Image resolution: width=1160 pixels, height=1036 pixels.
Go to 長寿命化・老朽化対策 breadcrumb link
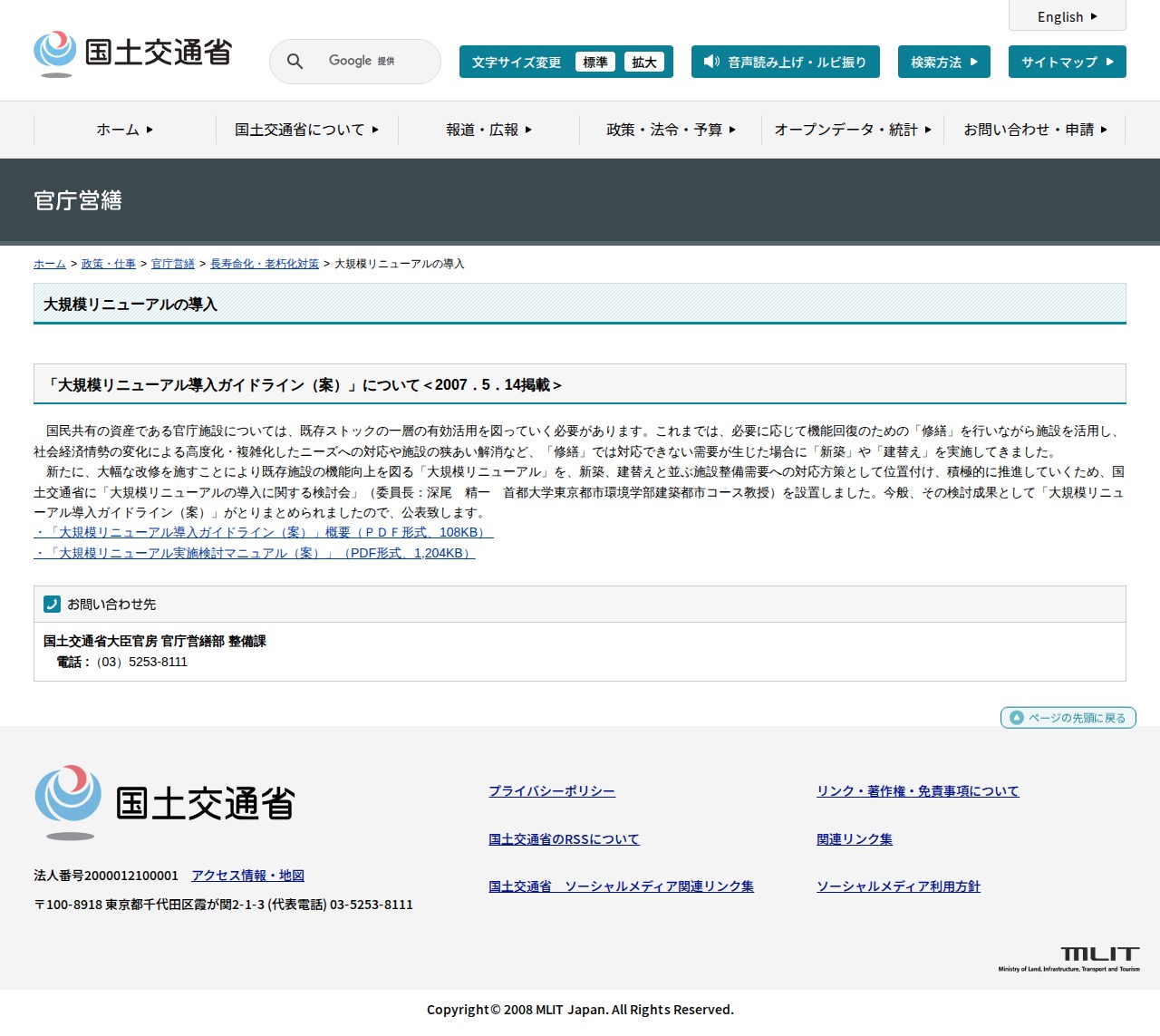265,264
